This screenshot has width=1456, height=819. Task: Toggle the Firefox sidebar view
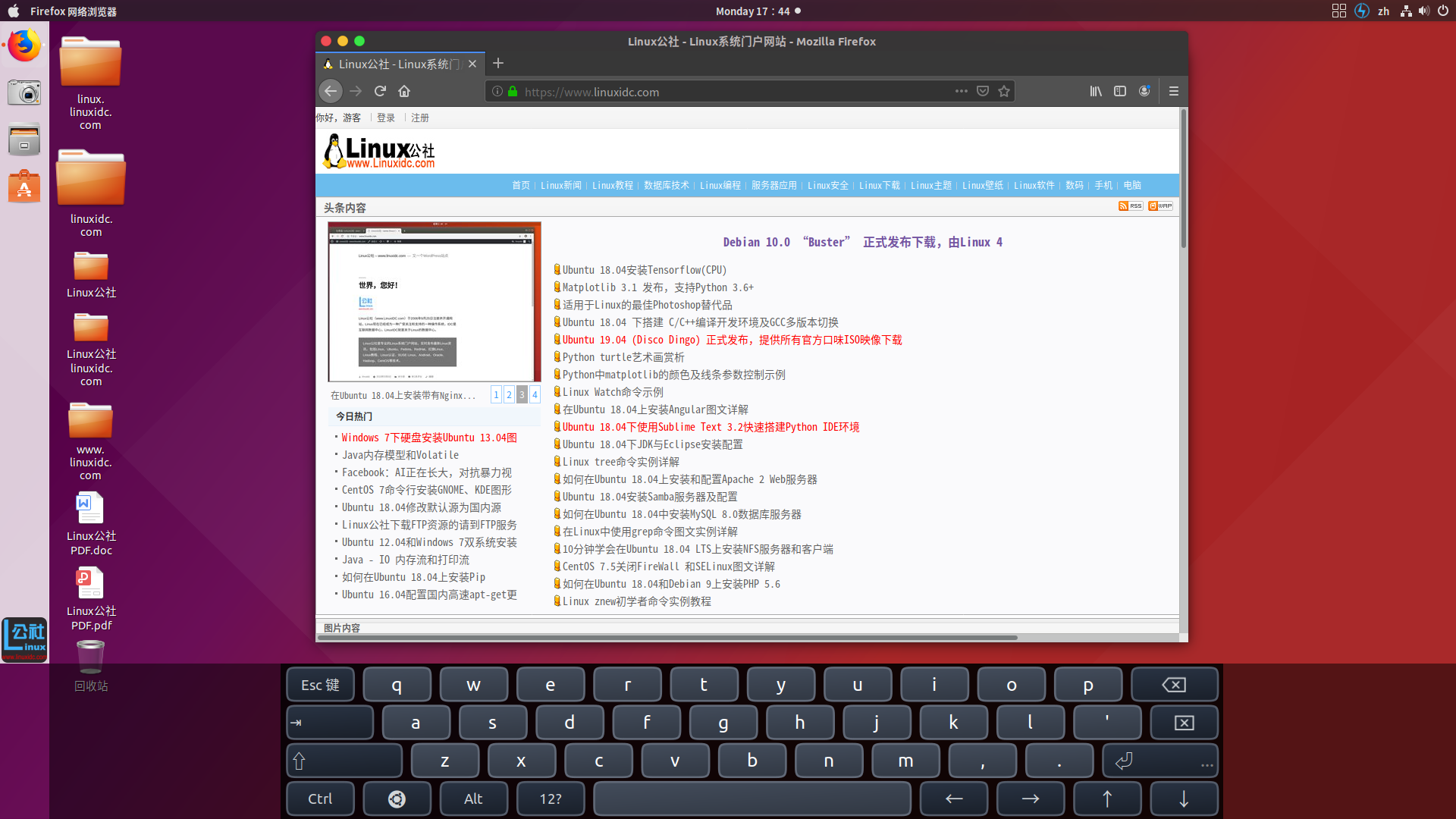(x=1120, y=91)
